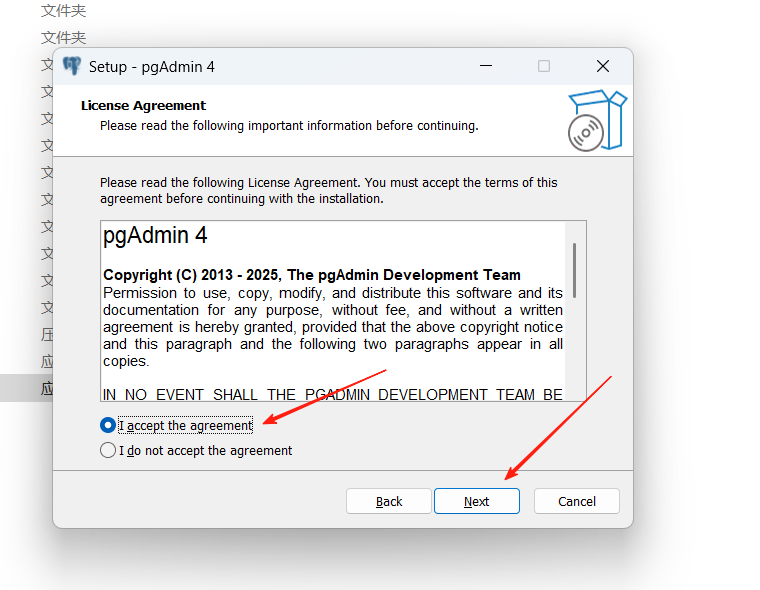Click the license text scrollbar thumb
The width and height of the screenshot is (760, 590).
574,270
